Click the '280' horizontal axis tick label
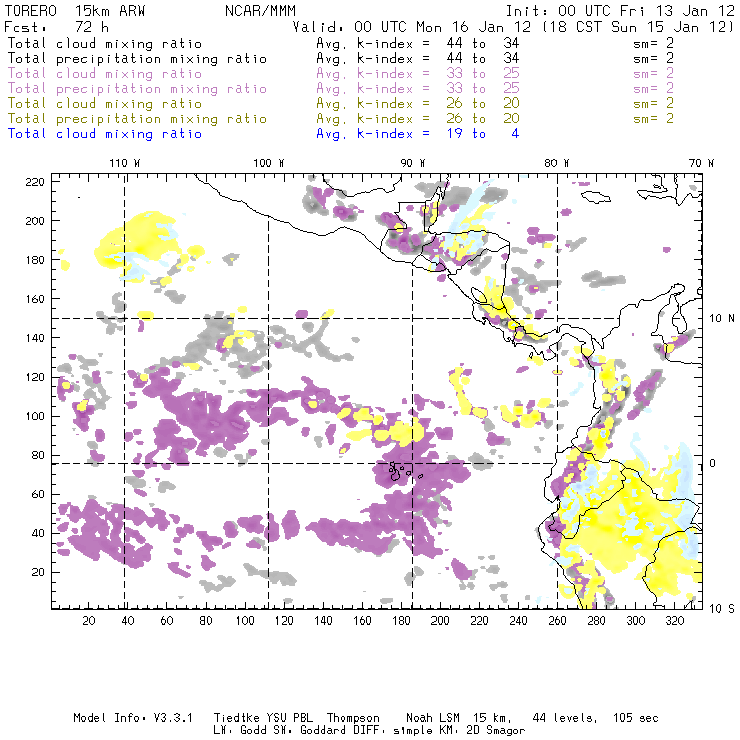This screenshot has width=740, height=740. pos(596,621)
